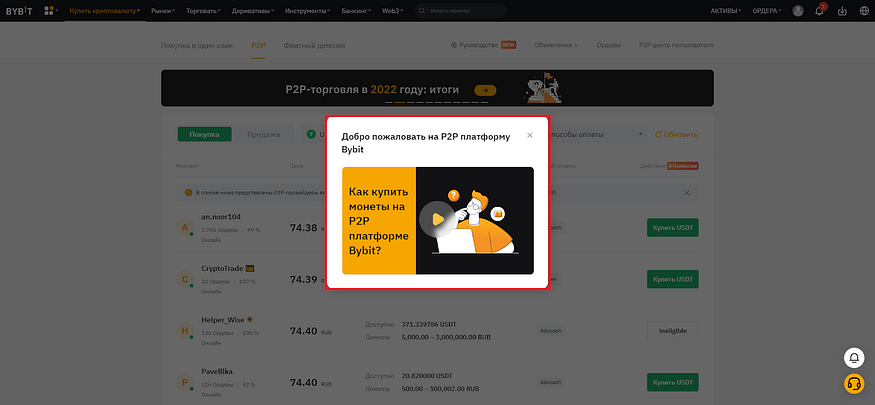The width and height of the screenshot is (875, 405).
Task: Switch to Покупка в один клик tab
Action: [197, 45]
